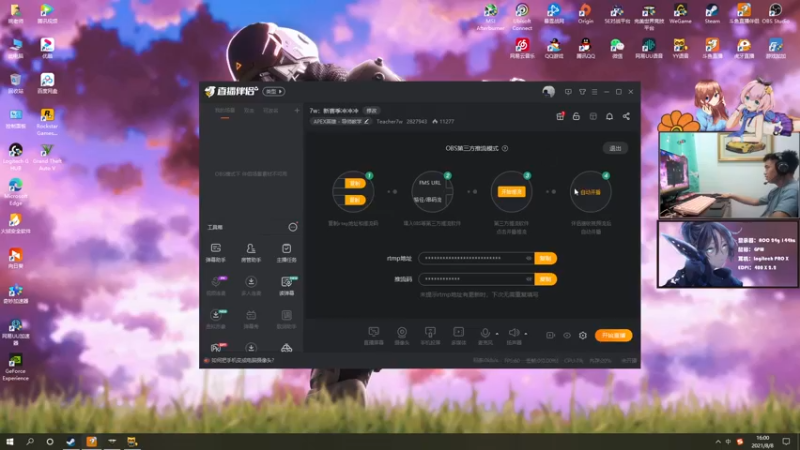Open Origin desktop shortcut
The image size is (800, 450).
coord(585,14)
